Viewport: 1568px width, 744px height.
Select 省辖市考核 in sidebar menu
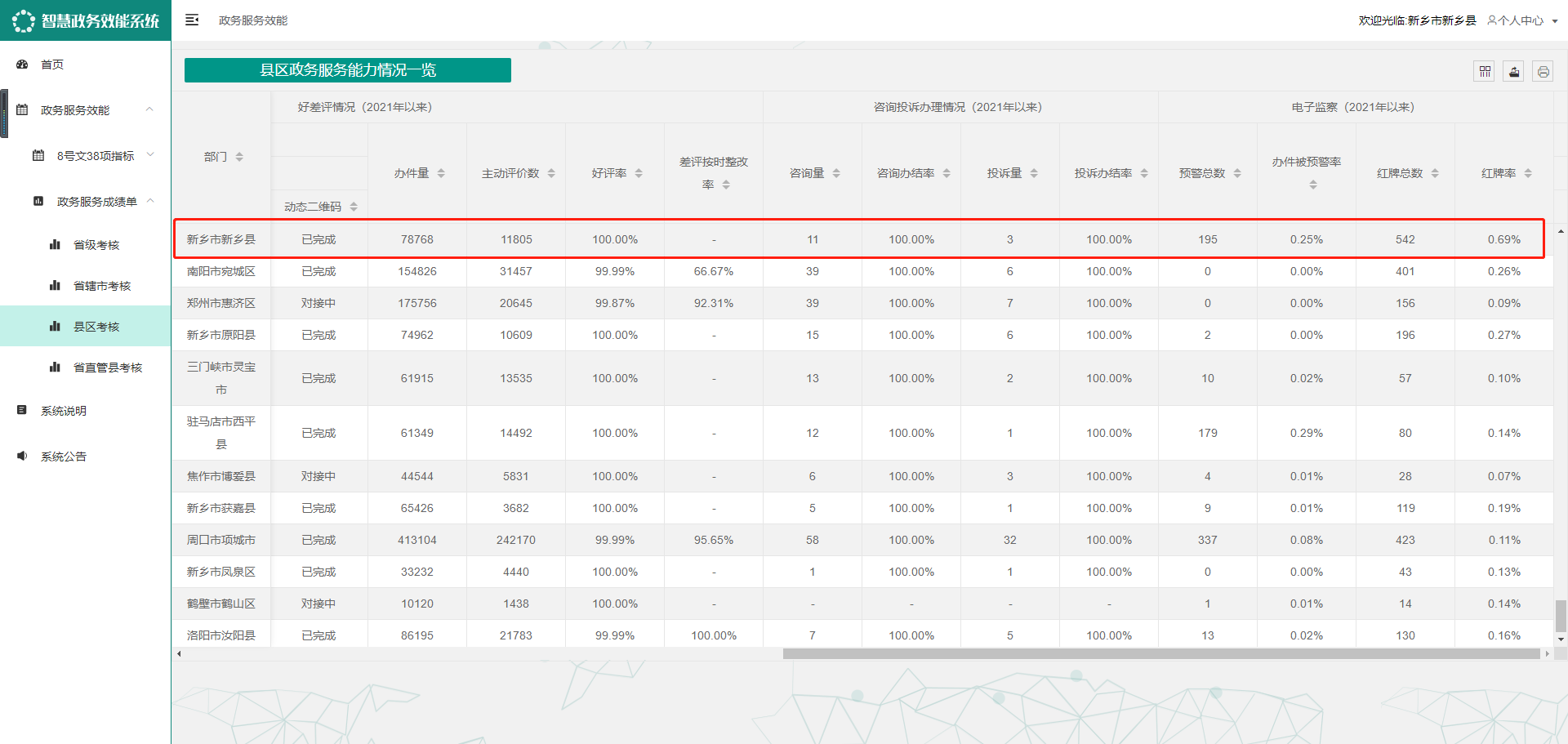click(x=101, y=286)
